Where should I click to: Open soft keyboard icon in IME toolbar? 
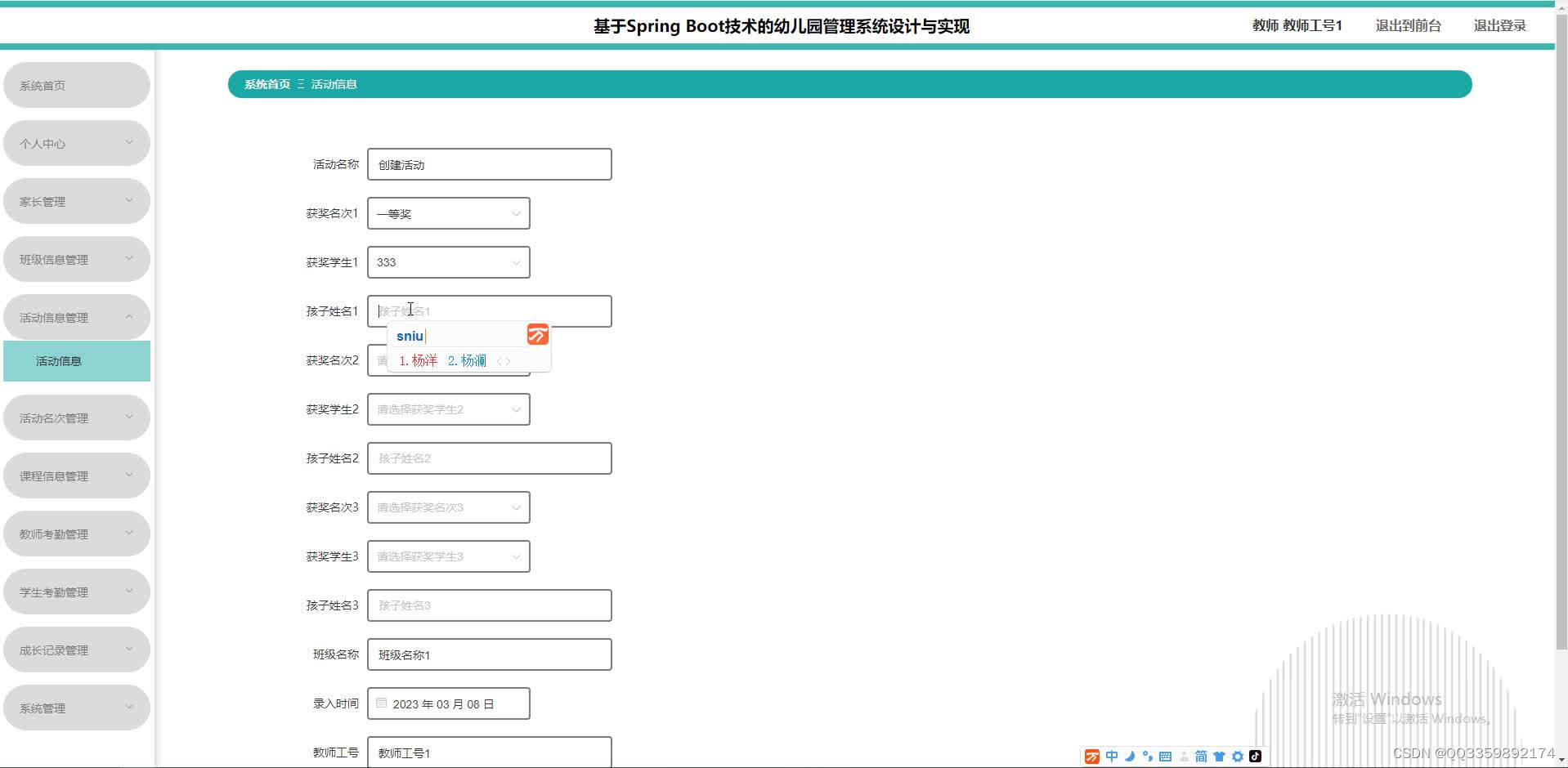click(x=1165, y=757)
